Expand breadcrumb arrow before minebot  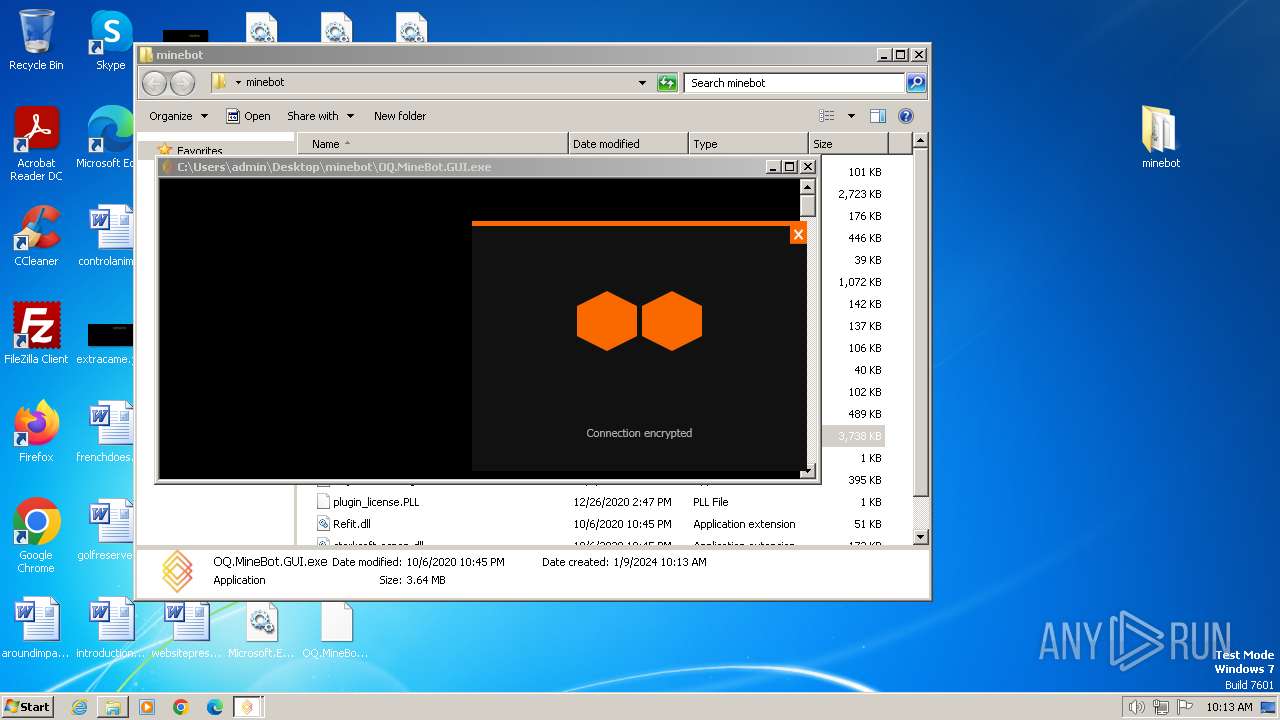(x=238, y=83)
